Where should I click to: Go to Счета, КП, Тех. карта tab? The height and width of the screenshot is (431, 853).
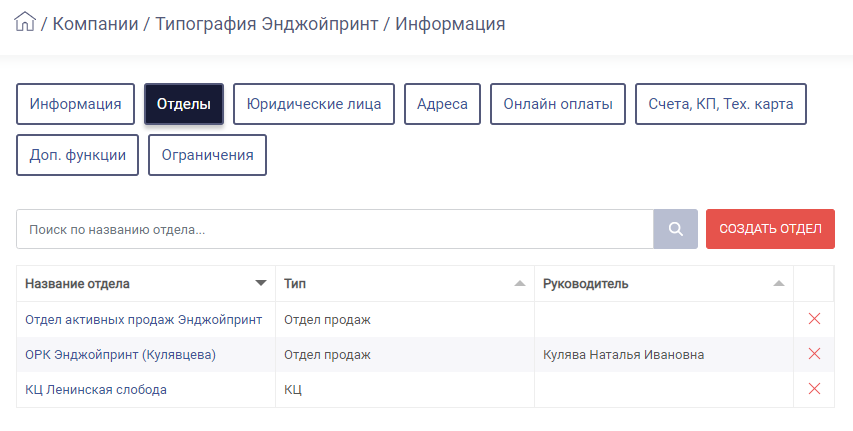(x=721, y=104)
